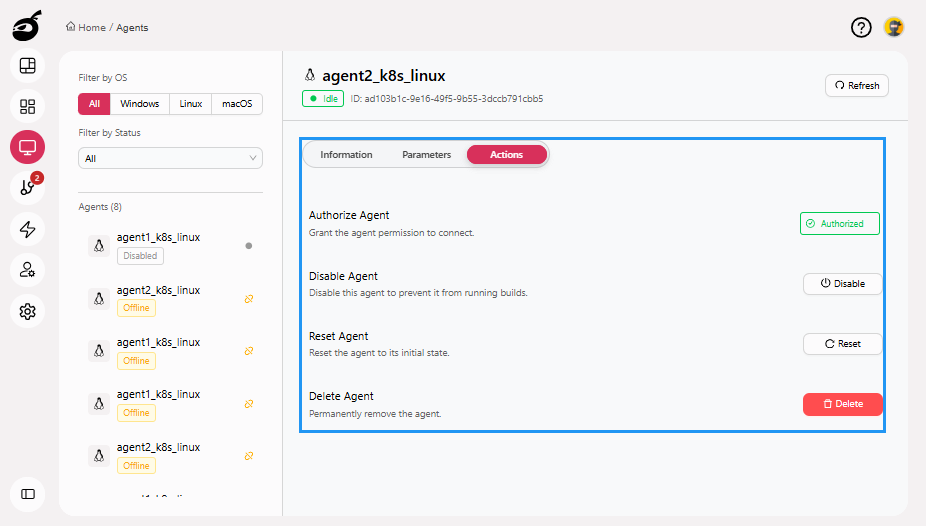Open the dashboard layout icon in sidebar
Viewport: 926px width, 526px height.
click(28, 66)
